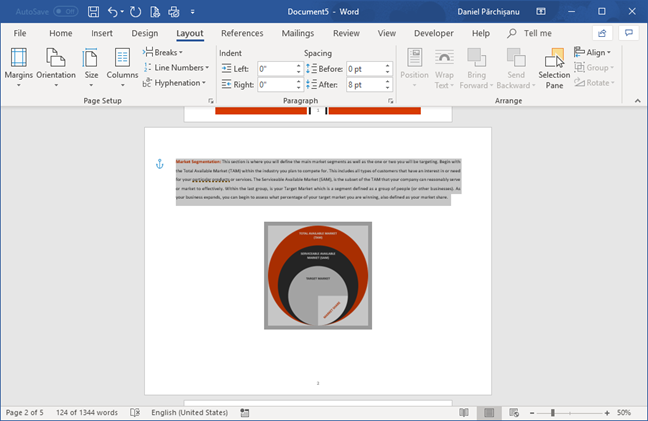Click the English (United States) language indicator
Viewport: 648px width, 421px height.
point(189,412)
